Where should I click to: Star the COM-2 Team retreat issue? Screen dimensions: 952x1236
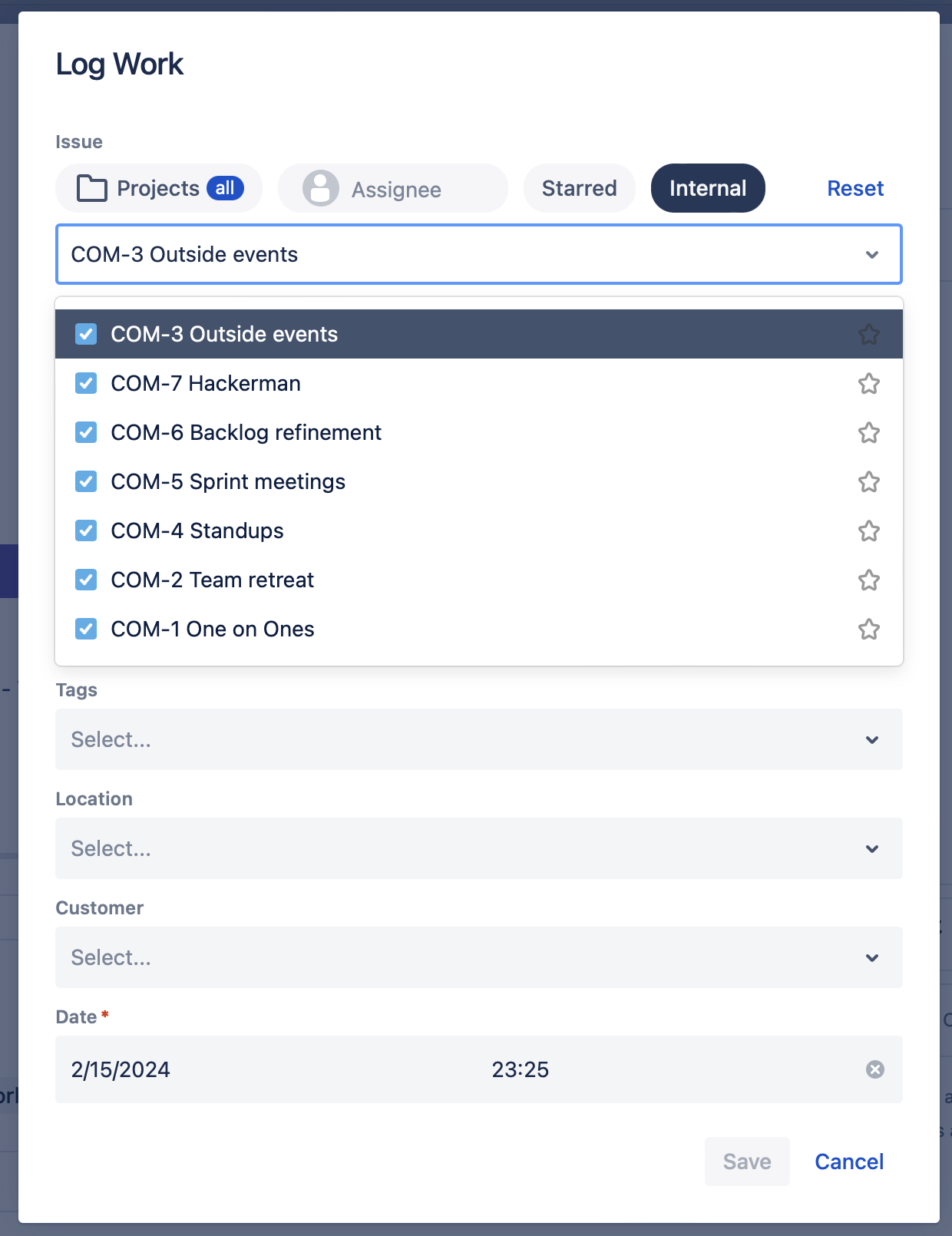click(x=868, y=580)
